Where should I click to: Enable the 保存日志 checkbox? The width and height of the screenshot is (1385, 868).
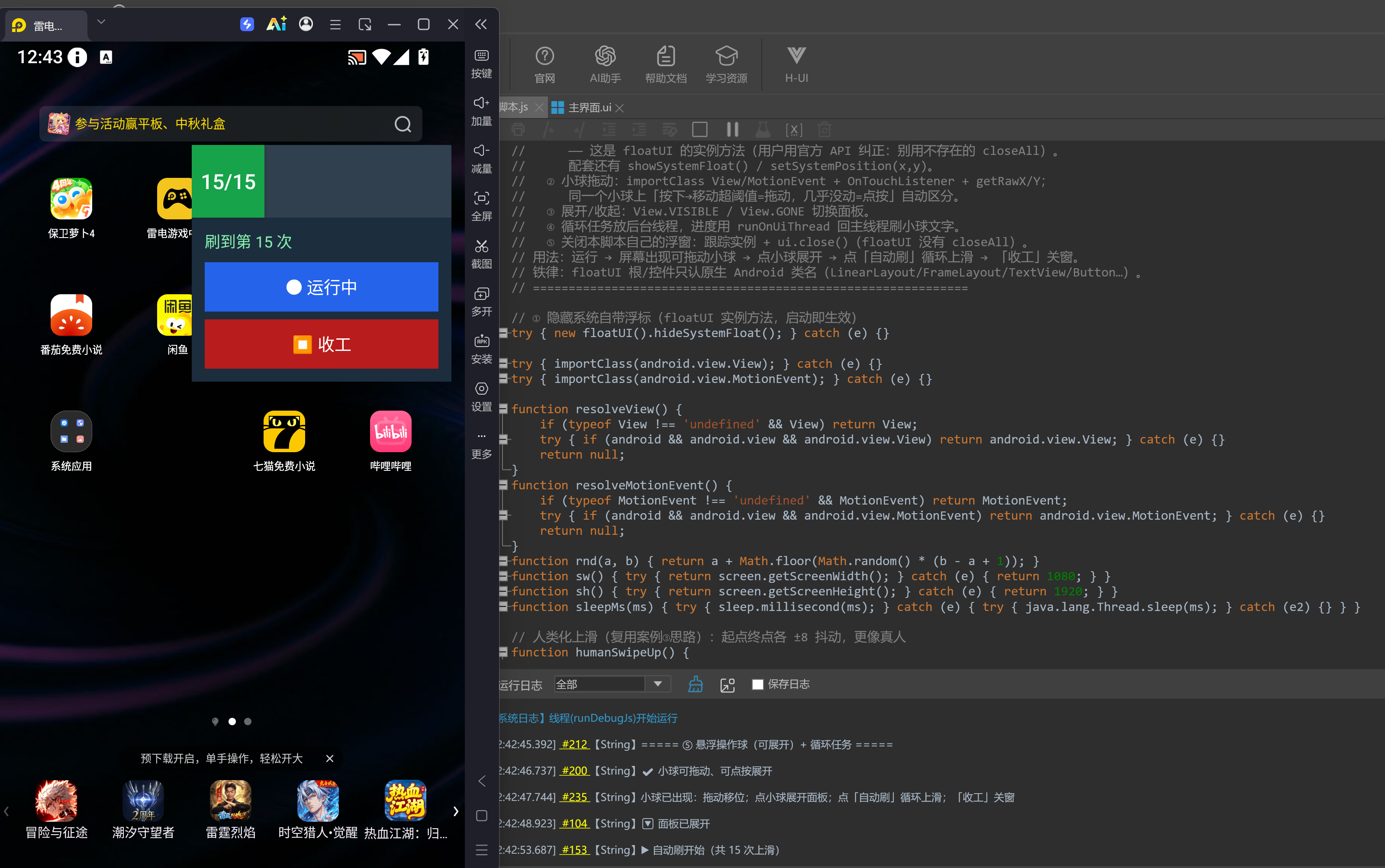(x=757, y=684)
